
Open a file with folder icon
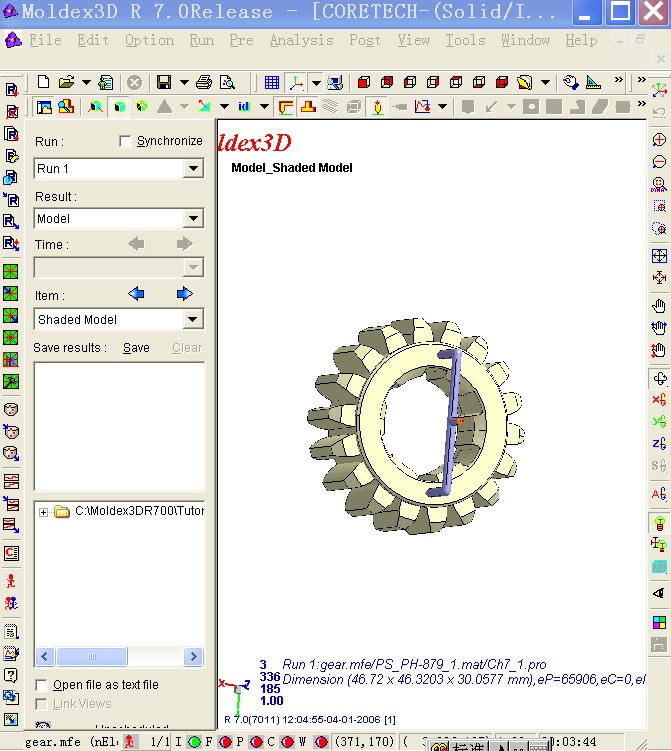tap(67, 82)
